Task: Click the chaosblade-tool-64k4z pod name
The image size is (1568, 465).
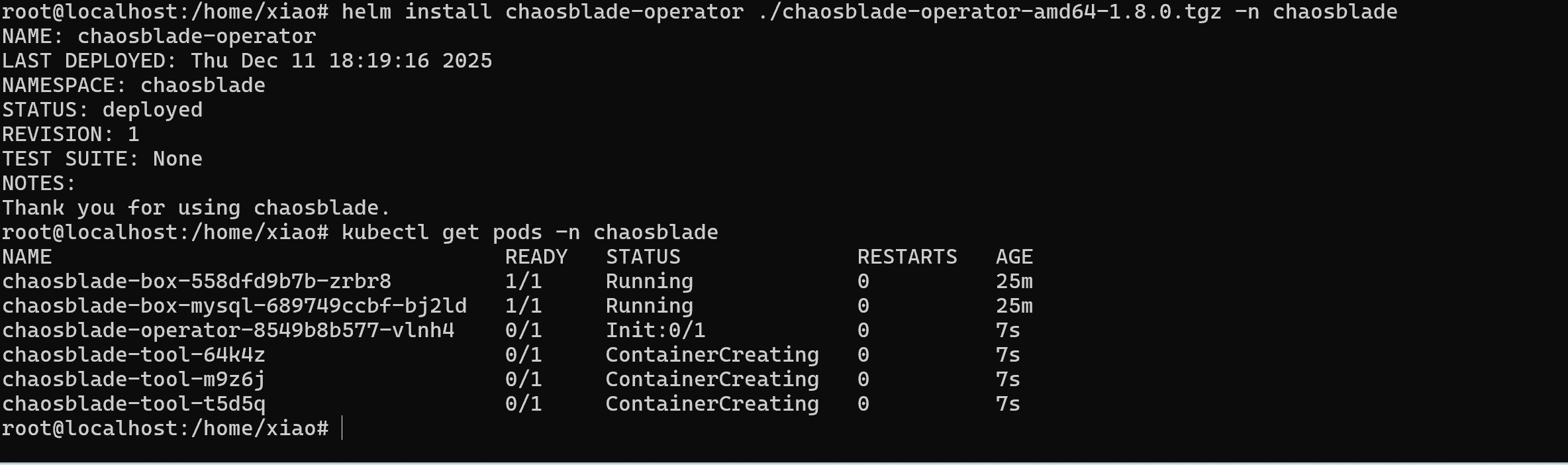Action: click(x=134, y=355)
